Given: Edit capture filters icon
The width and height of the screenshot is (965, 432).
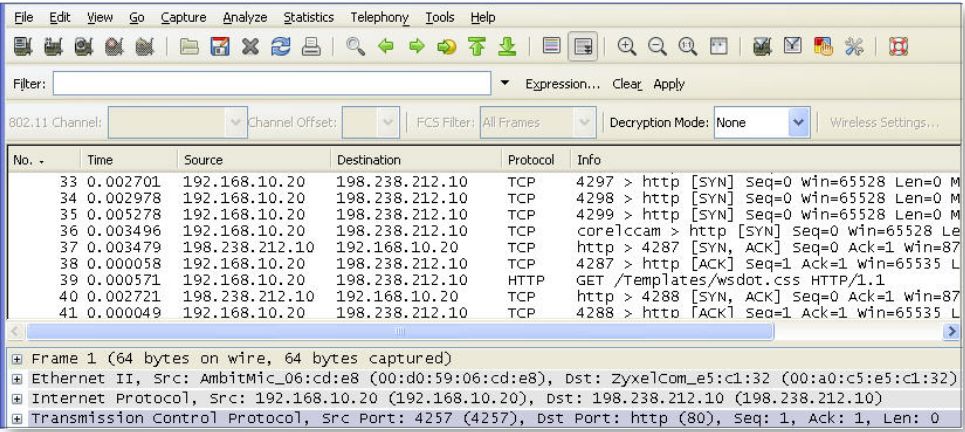Looking at the screenshot, I should 763,47.
